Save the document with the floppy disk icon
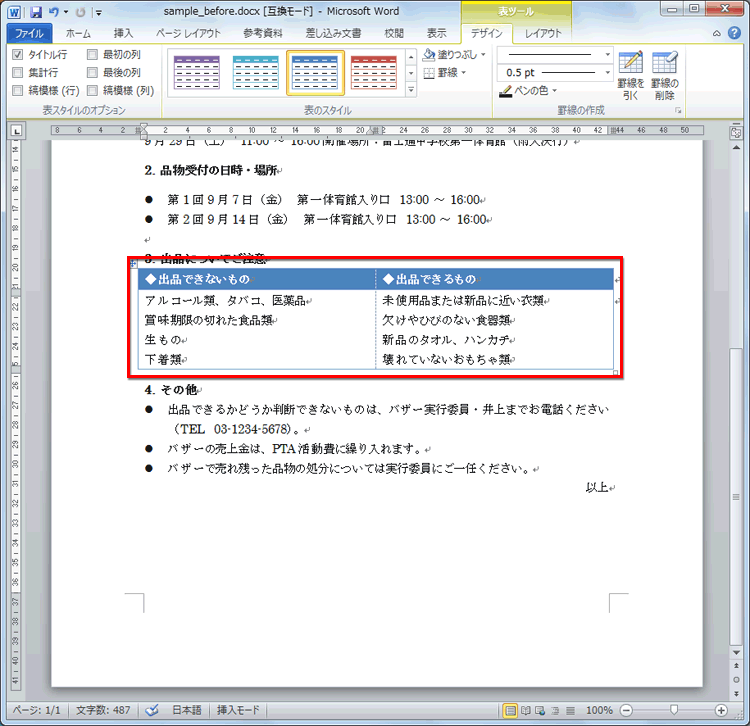 (x=36, y=12)
